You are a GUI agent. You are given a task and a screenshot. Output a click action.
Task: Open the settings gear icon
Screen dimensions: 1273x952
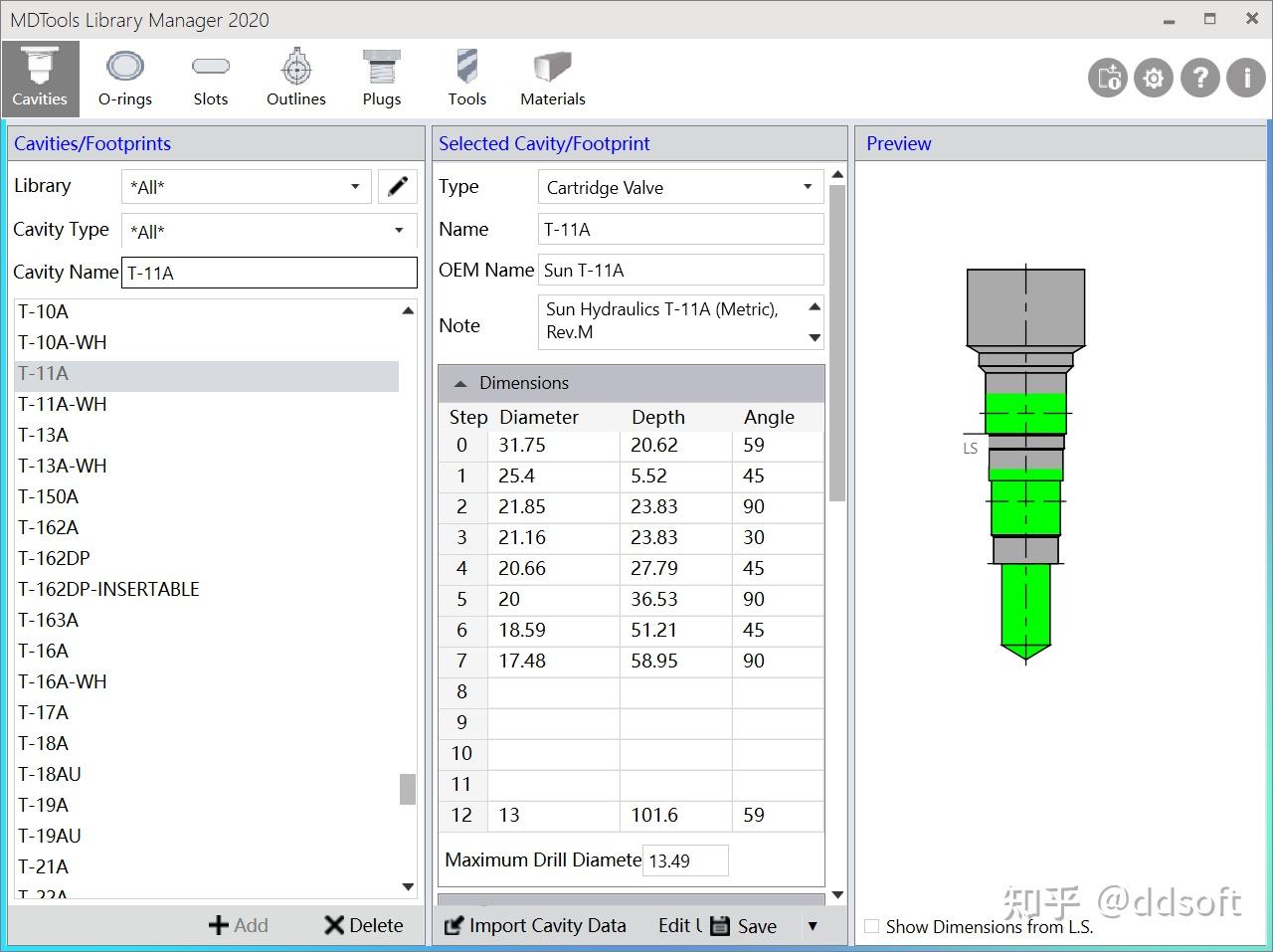(1154, 78)
